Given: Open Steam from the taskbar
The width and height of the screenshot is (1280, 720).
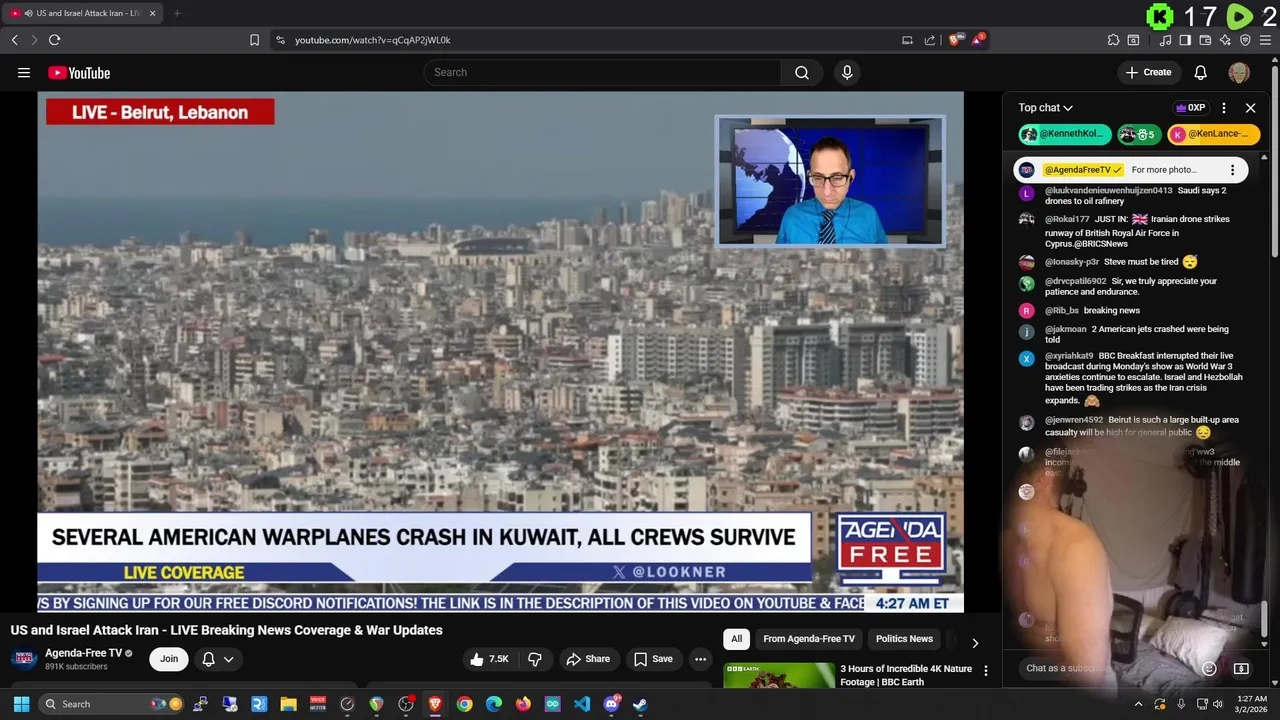Looking at the screenshot, I should pos(640,704).
